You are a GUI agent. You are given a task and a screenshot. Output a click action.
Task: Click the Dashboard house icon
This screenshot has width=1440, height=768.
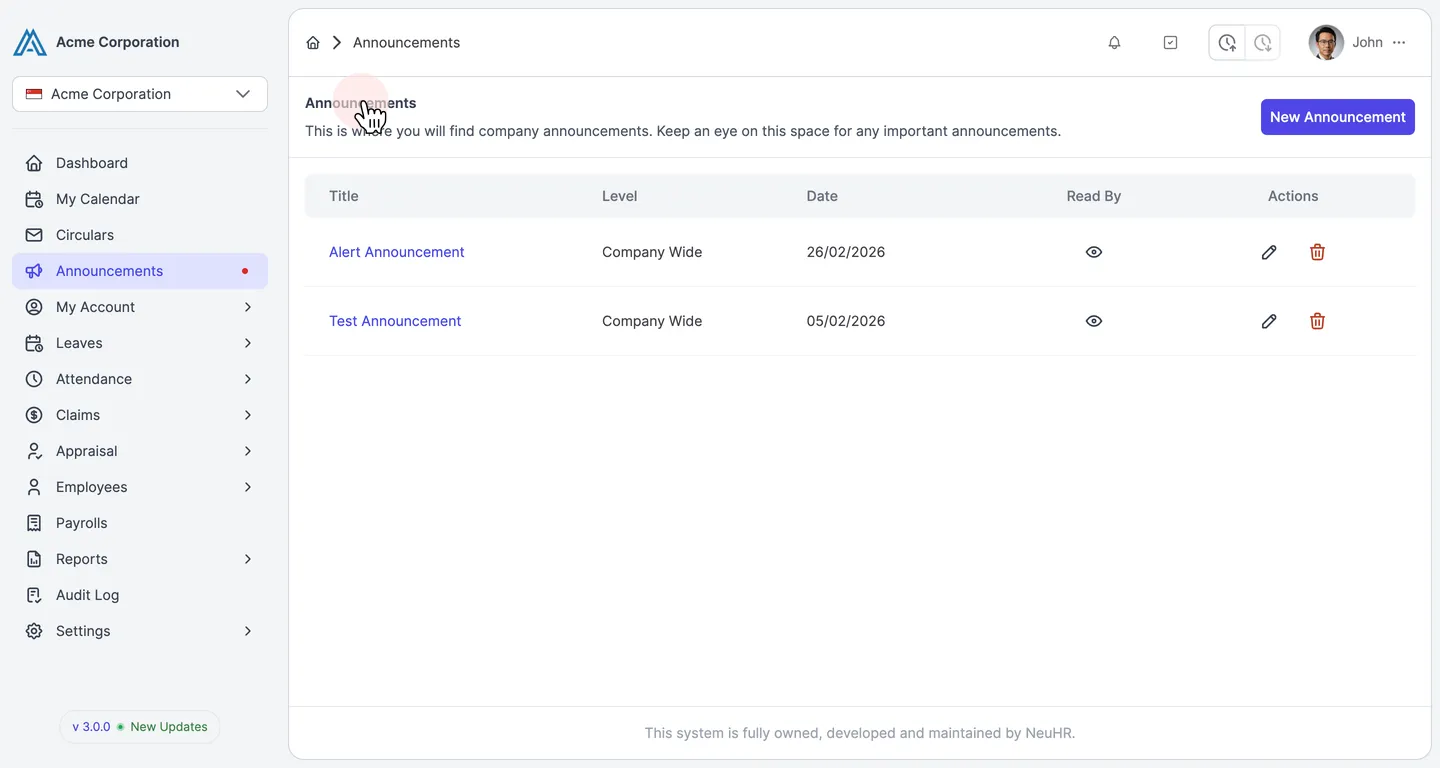(34, 163)
